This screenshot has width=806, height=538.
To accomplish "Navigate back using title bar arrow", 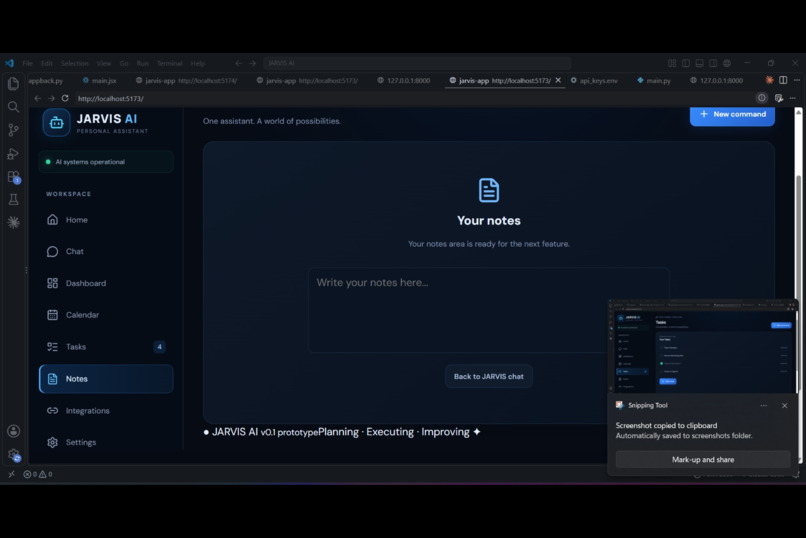I will [x=239, y=63].
